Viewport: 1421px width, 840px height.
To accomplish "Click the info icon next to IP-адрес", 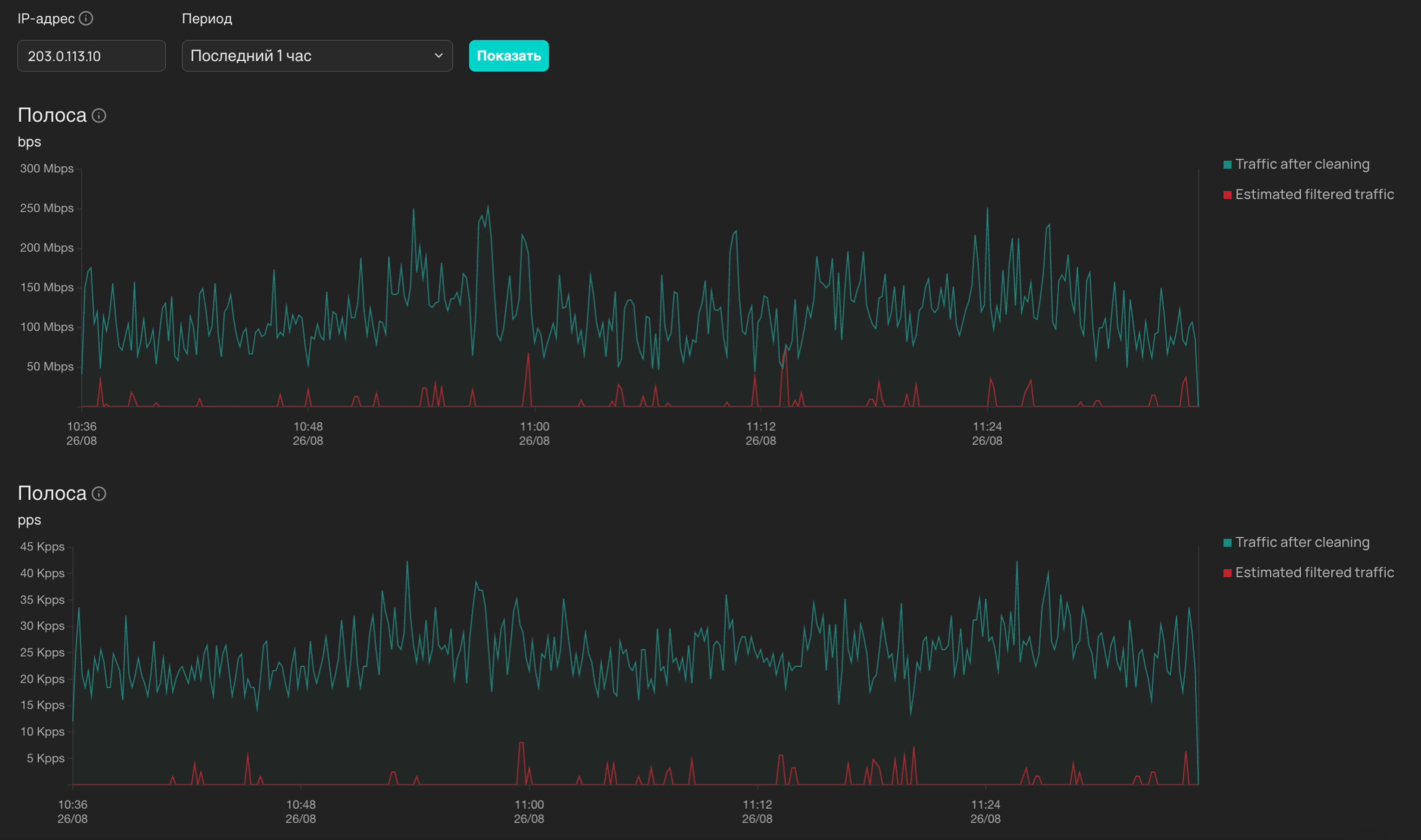I will point(86,19).
